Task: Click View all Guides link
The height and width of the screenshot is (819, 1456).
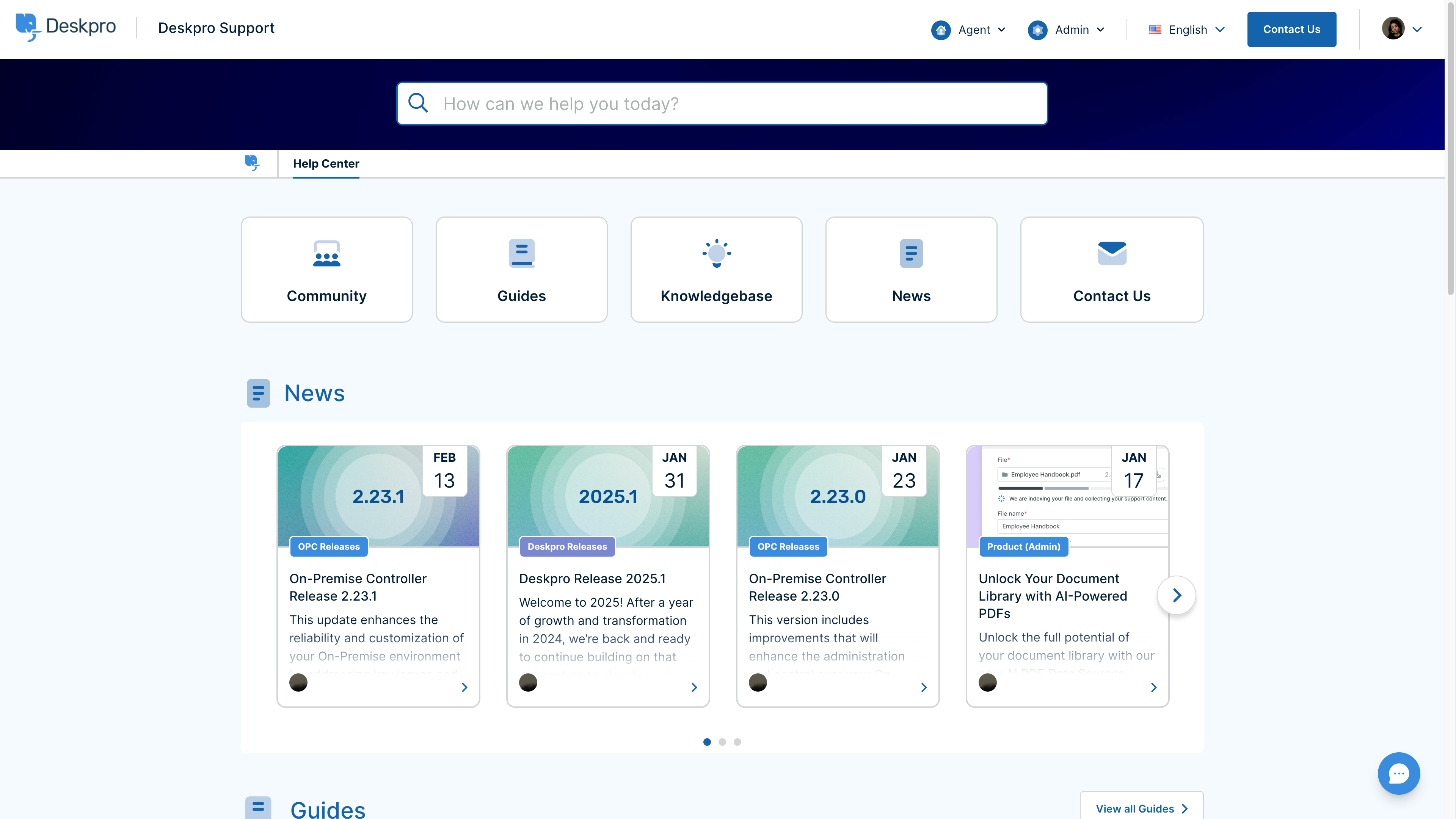Action: [1141, 808]
